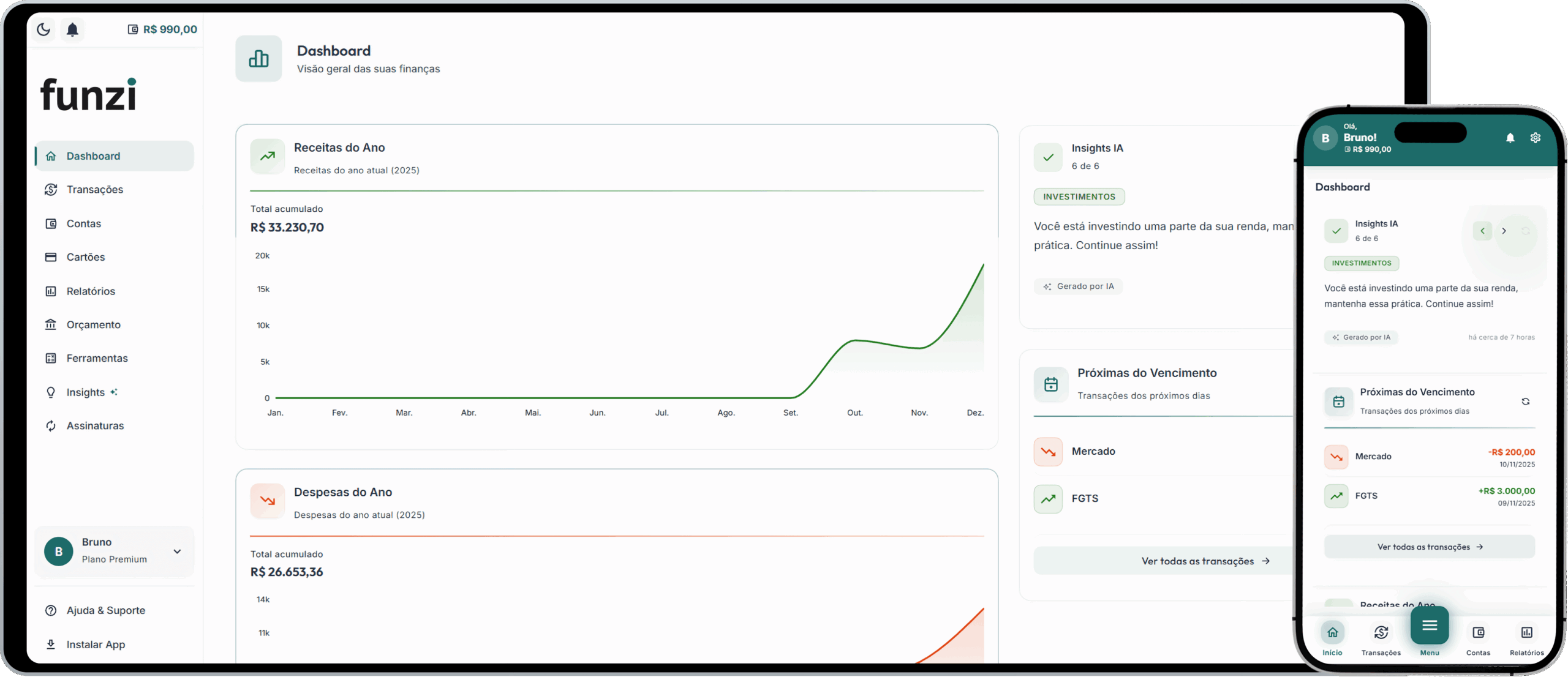Refresh Próximas do Vencimento on phone

(1525, 402)
